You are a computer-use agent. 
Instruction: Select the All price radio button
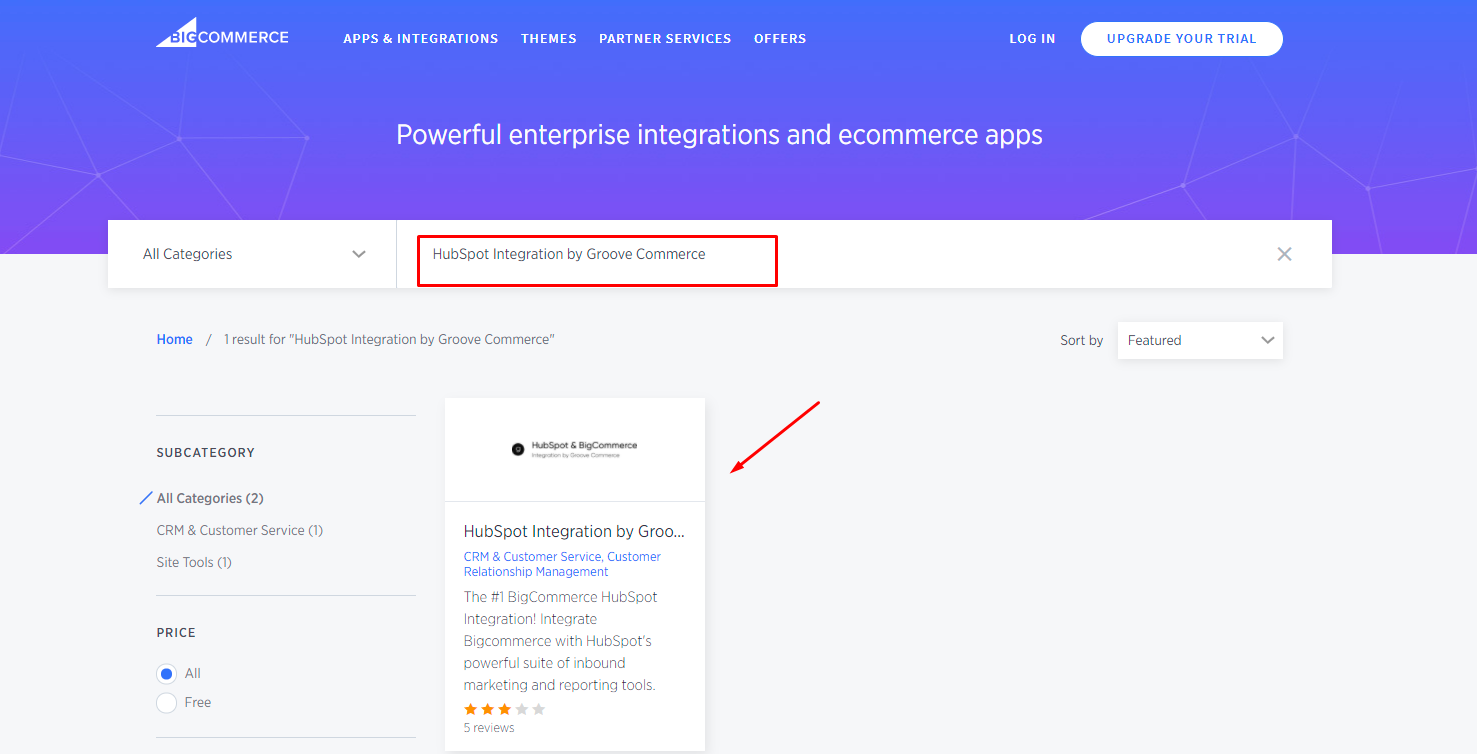167,674
